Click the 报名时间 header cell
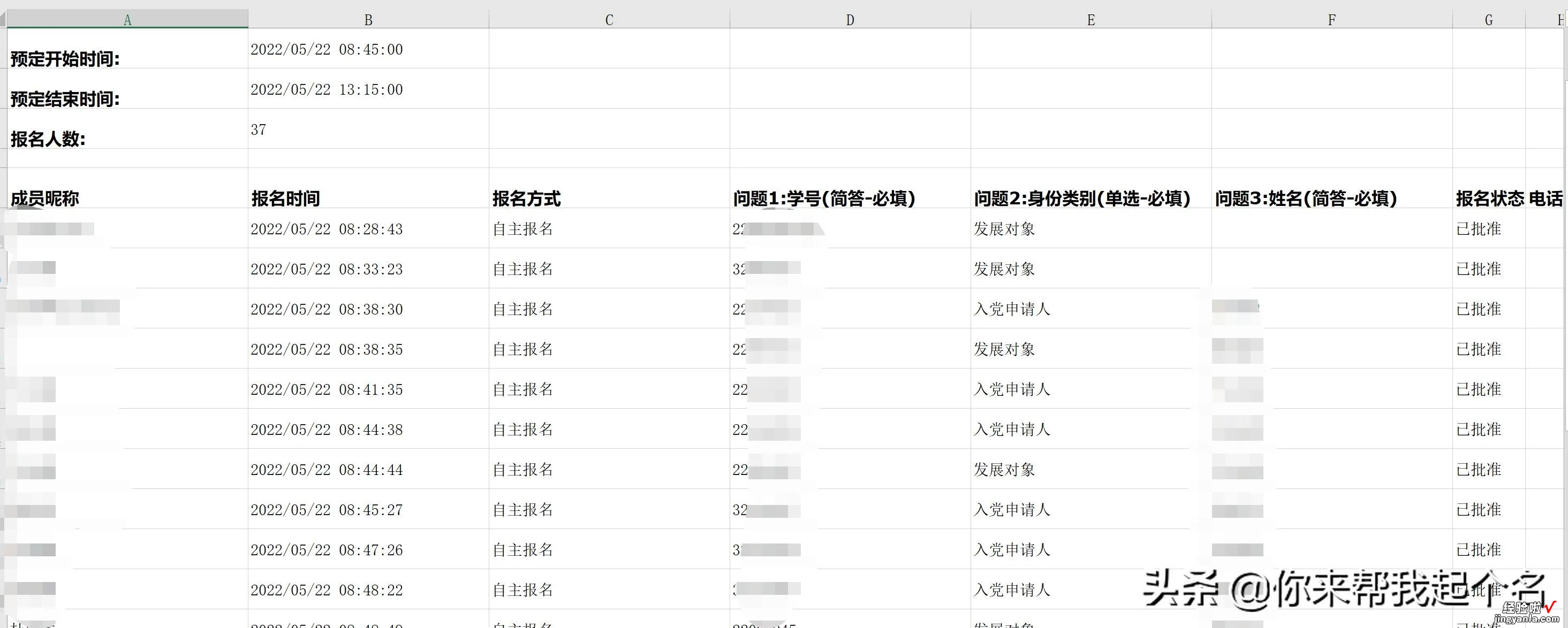The width and height of the screenshot is (1568, 628). pos(368,188)
